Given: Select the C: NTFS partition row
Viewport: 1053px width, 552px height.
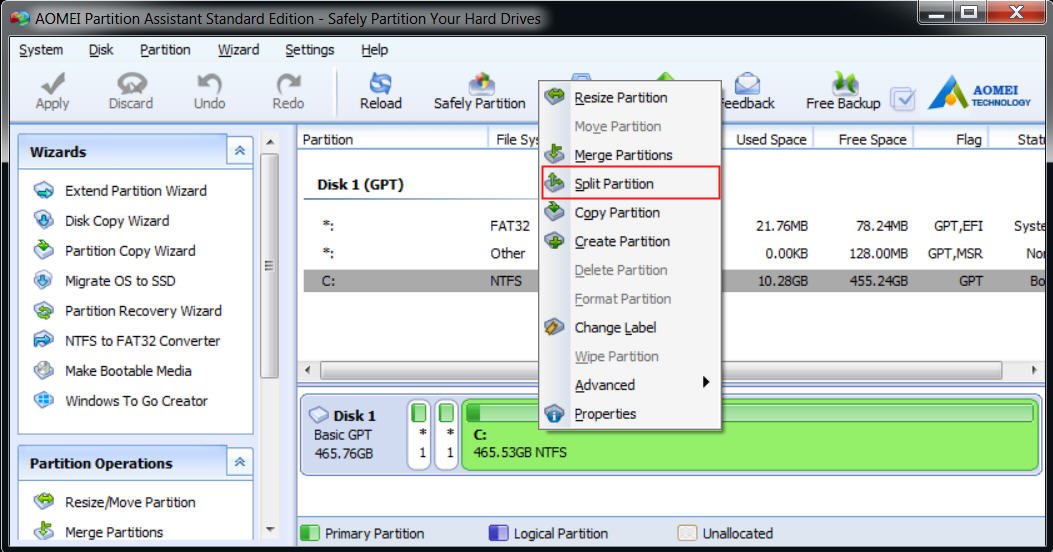Looking at the screenshot, I should coord(674,281).
